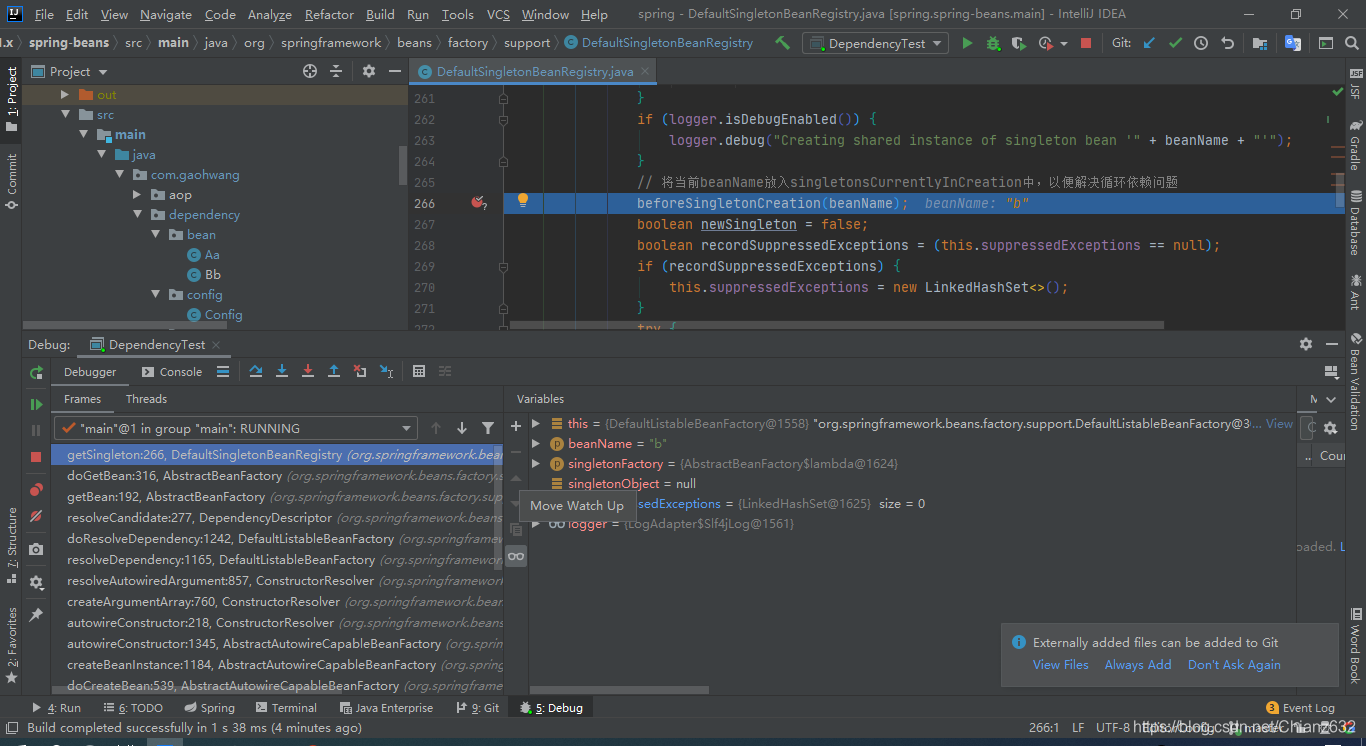This screenshot has width=1366, height=746.
Task: Locate file with Project panel crosshair icon
Action: (x=310, y=71)
